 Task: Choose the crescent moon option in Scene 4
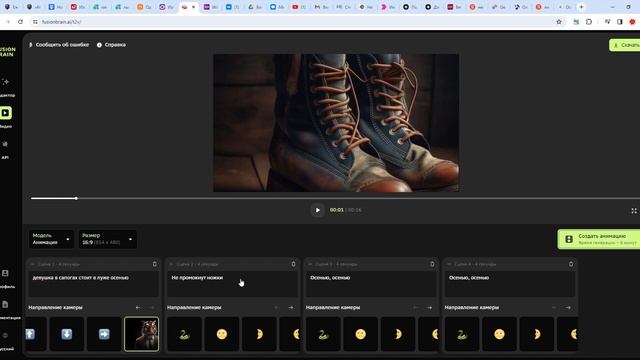pyautogui.click(x=537, y=334)
